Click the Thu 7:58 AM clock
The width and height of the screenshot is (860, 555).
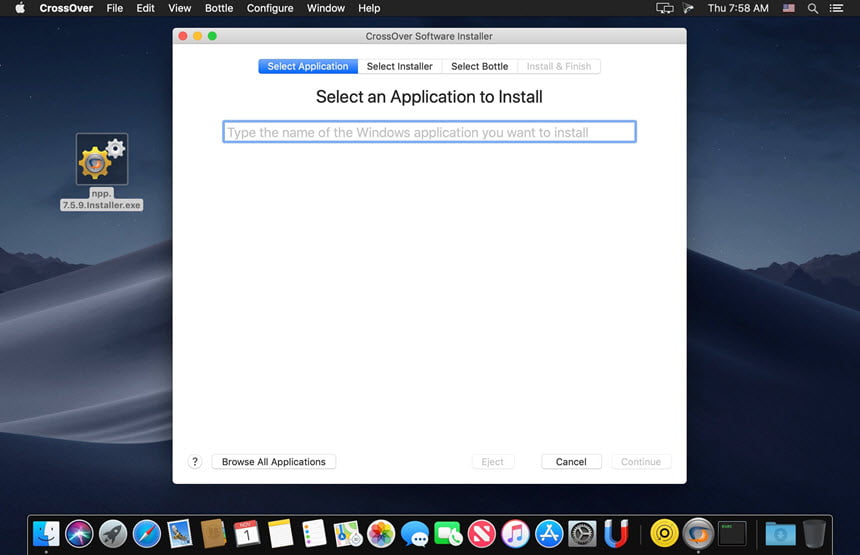pyautogui.click(x=738, y=8)
